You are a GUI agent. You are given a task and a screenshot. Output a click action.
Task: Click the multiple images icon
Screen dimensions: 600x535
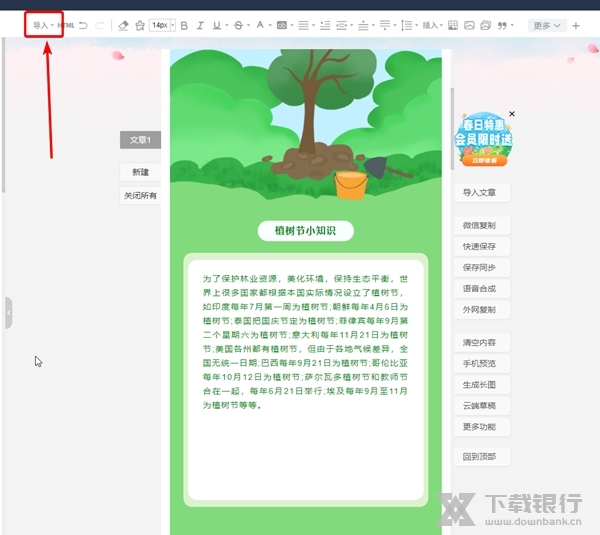(x=486, y=25)
